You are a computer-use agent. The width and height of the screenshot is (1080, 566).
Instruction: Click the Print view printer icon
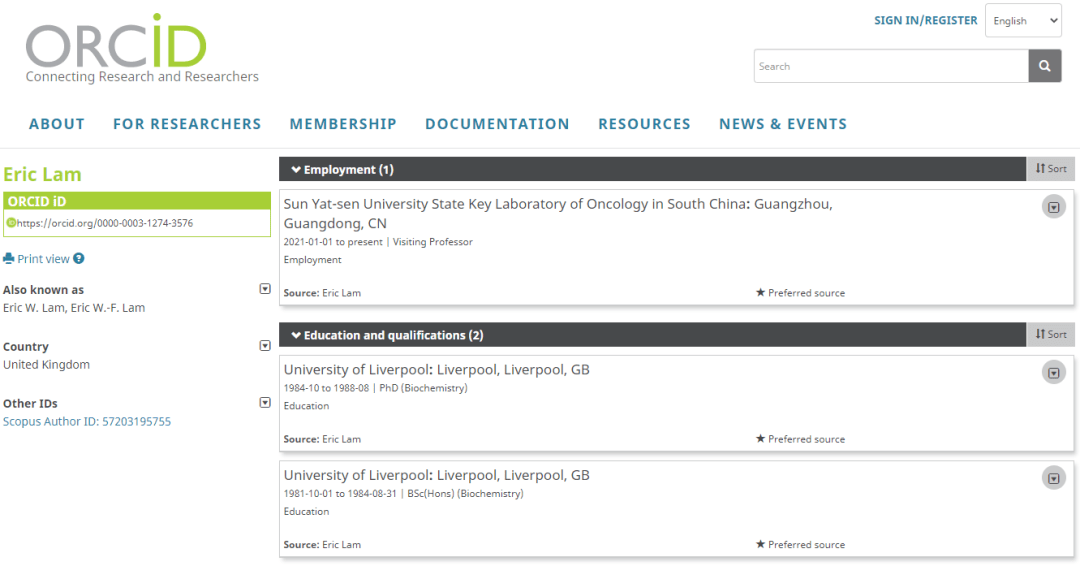[9, 259]
